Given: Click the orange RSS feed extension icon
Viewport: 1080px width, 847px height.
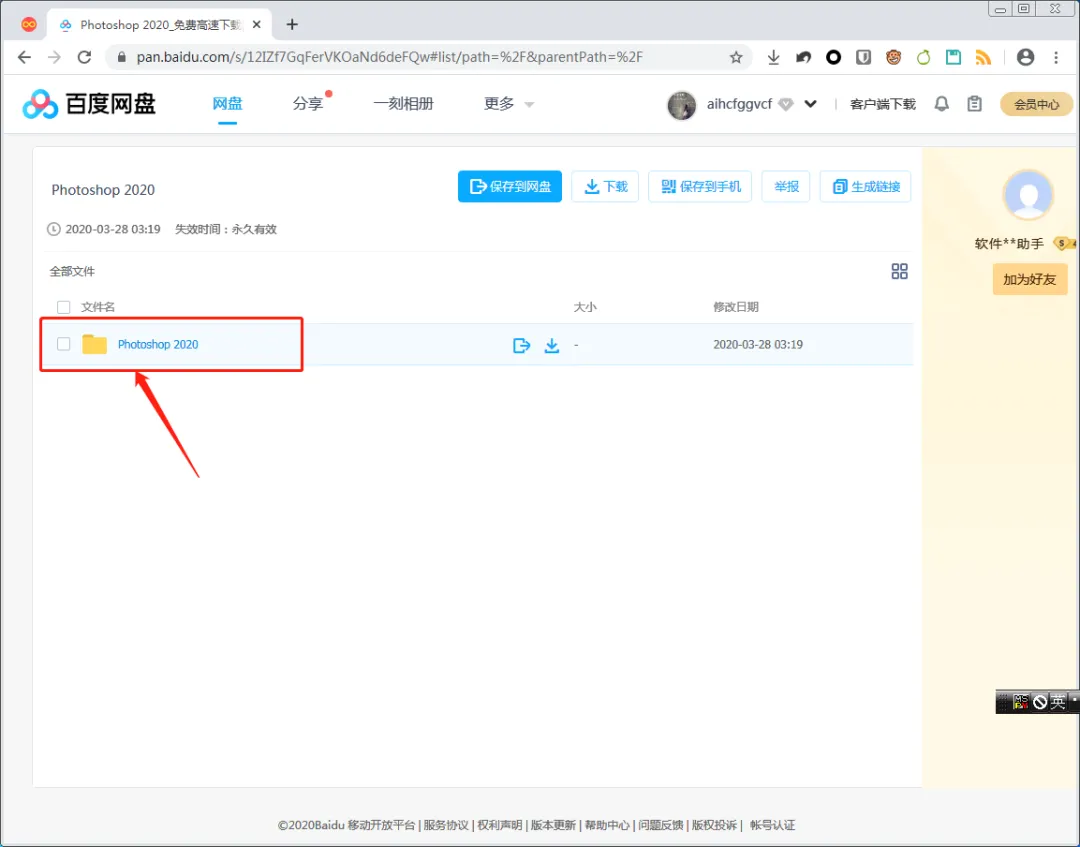Looking at the screenshot, I should [x=984, y=57].
